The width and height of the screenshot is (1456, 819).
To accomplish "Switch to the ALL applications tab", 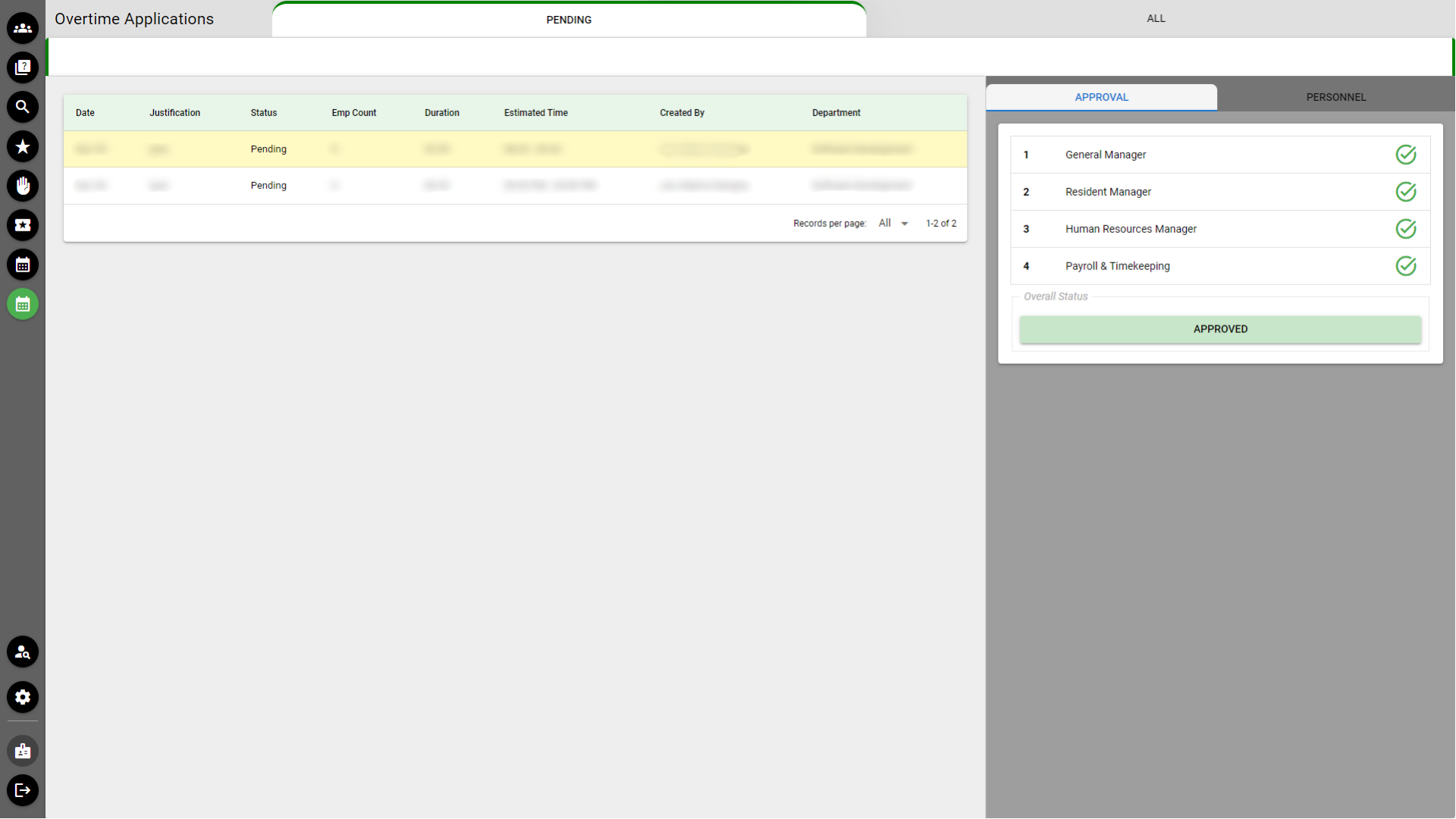I will tap(1155, 19).
